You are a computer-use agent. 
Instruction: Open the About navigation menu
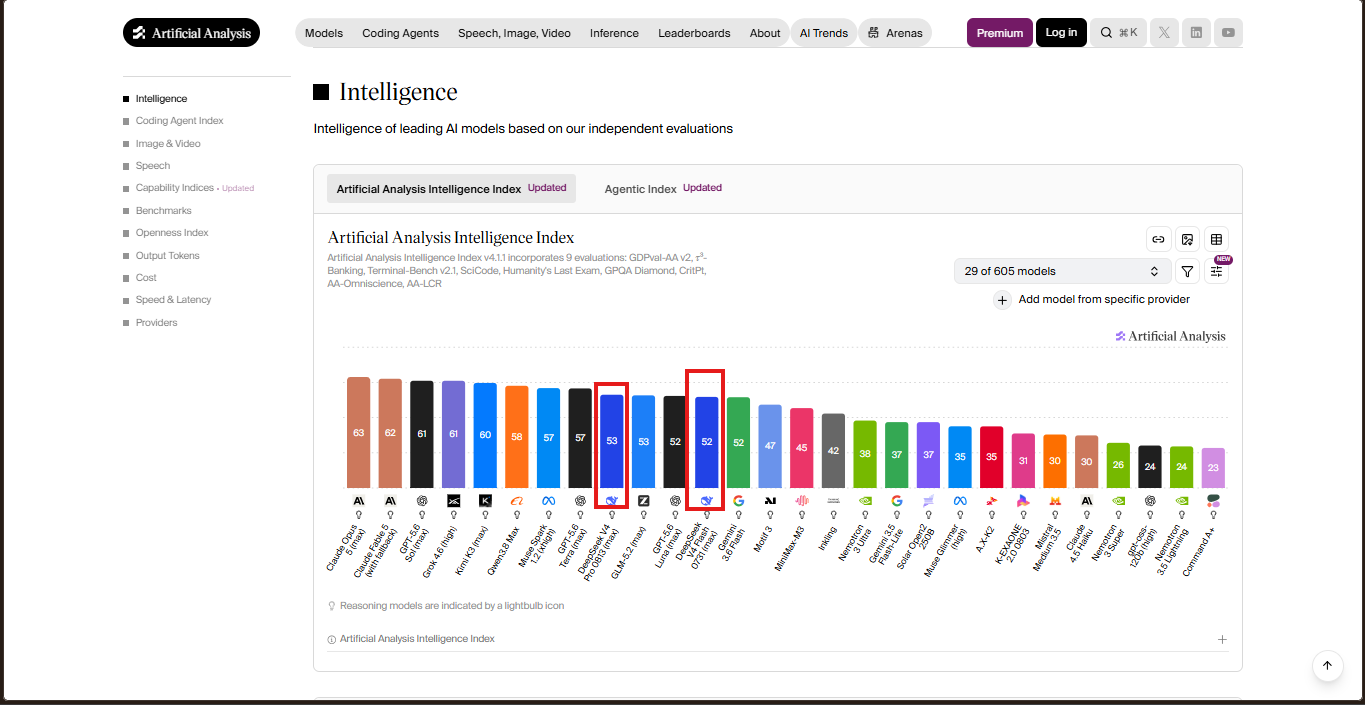[765, 33]
